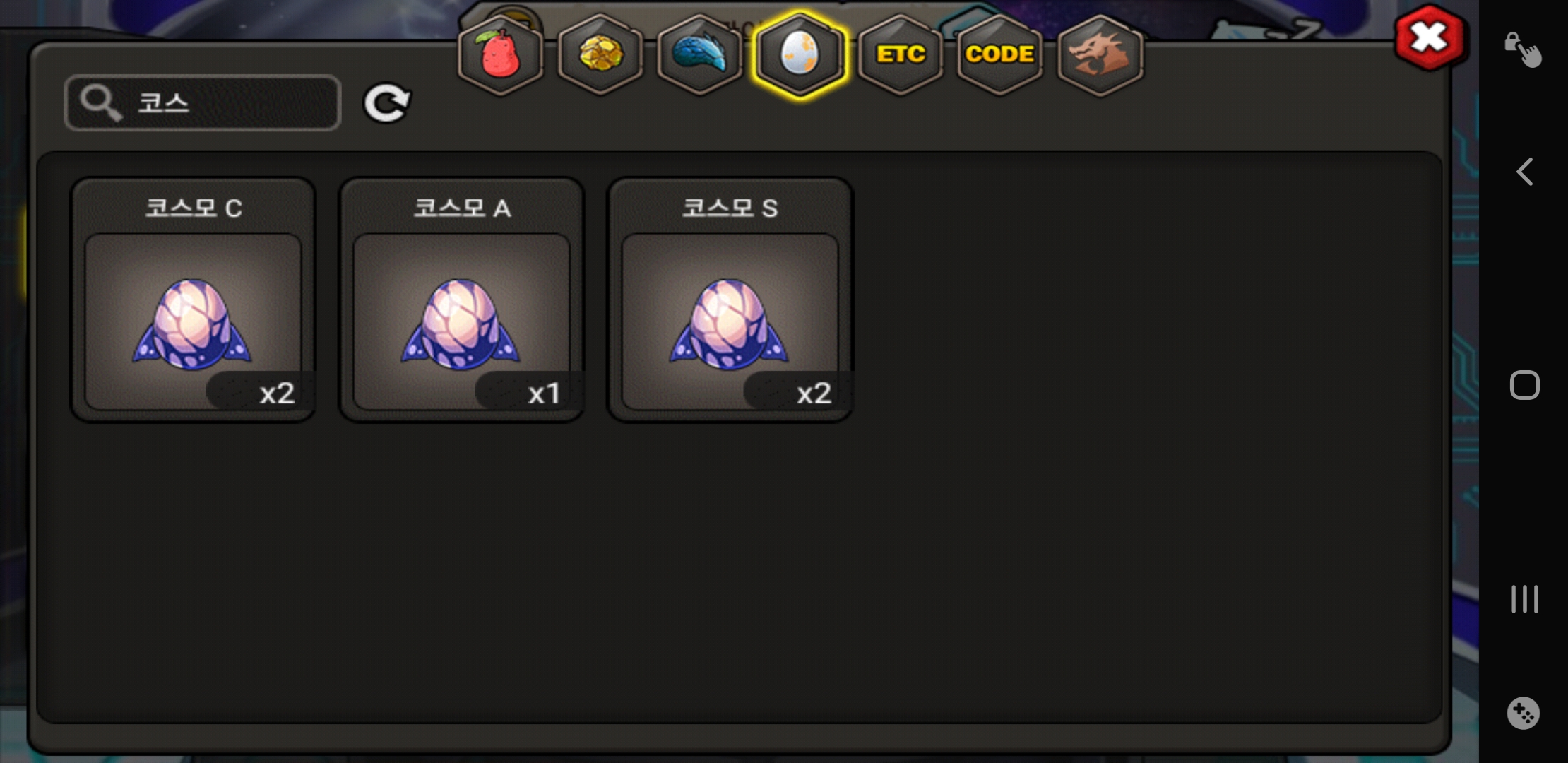This screenshot has height=763, width=1568.
Task: Click the magnifying glass search icon
Action: (100, 103)
